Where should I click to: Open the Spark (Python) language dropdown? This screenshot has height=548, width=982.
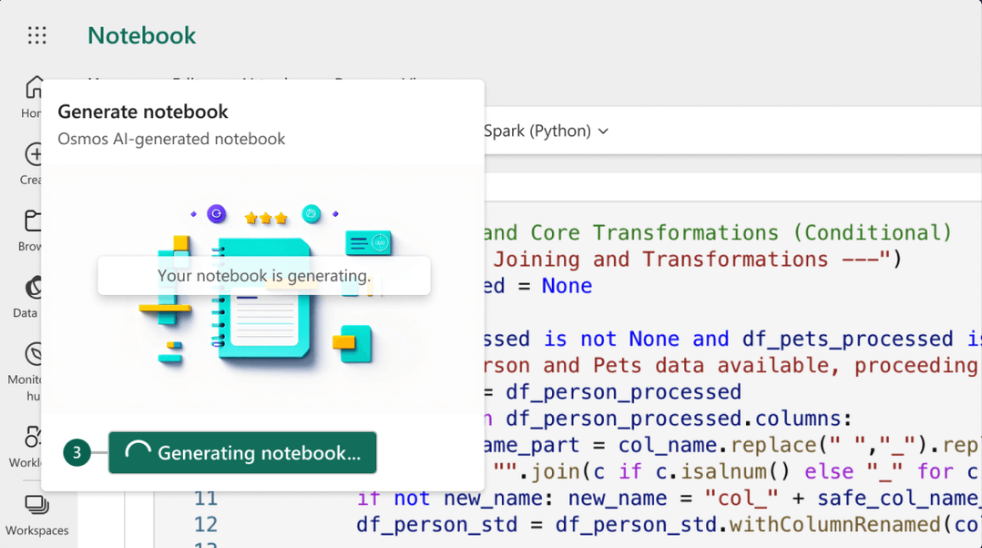pos(545,131)
